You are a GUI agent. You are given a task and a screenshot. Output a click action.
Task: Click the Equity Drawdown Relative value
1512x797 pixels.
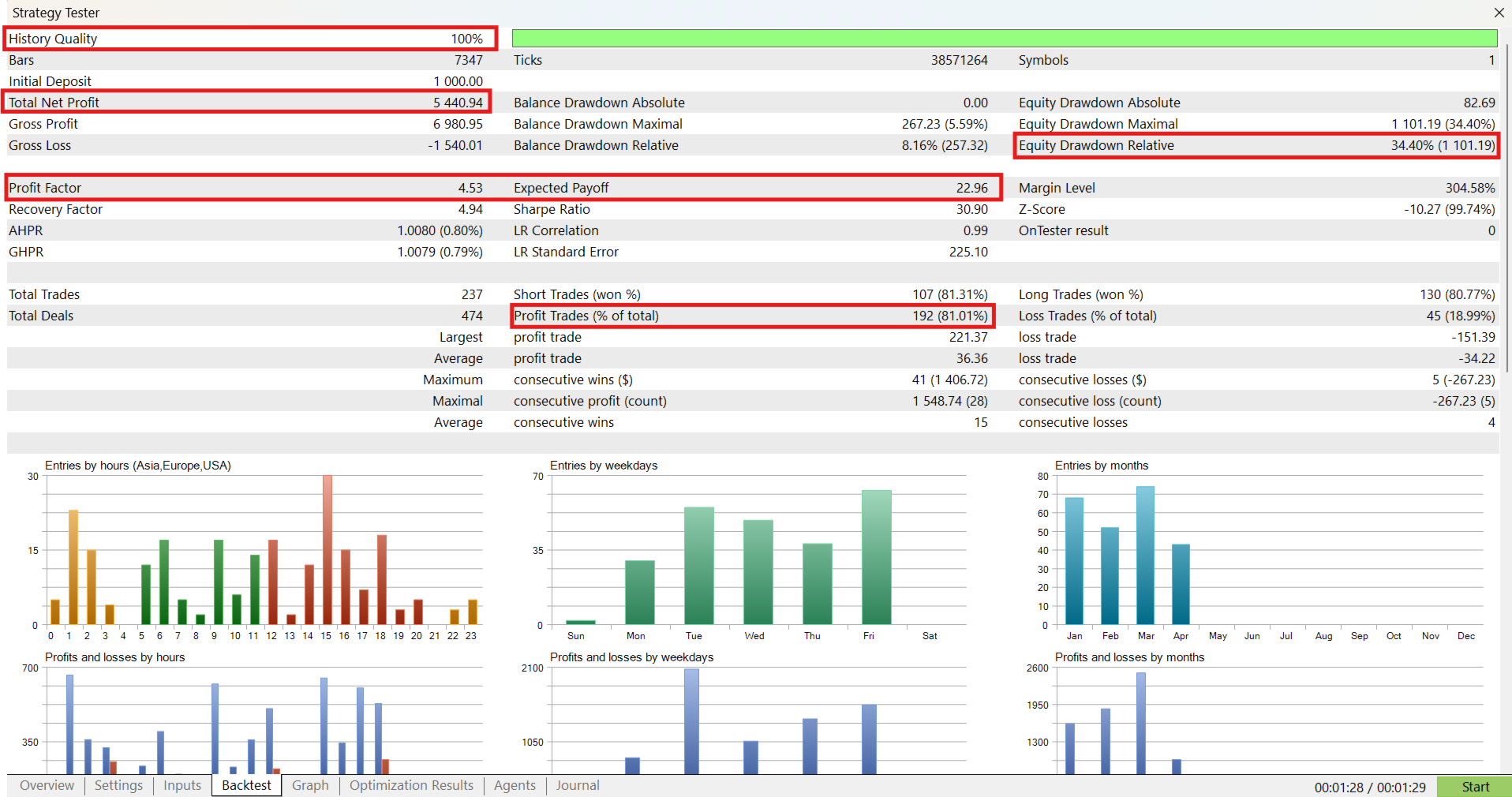(x=1442, y=145)
